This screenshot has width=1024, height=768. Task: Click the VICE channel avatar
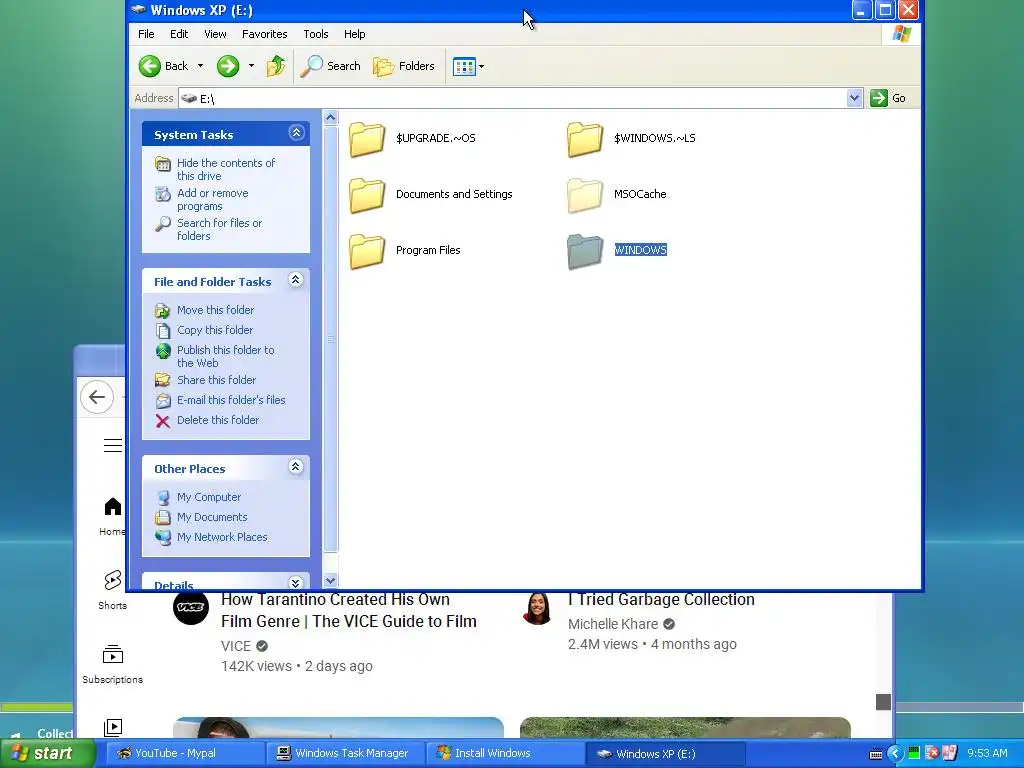coord(191,607)
